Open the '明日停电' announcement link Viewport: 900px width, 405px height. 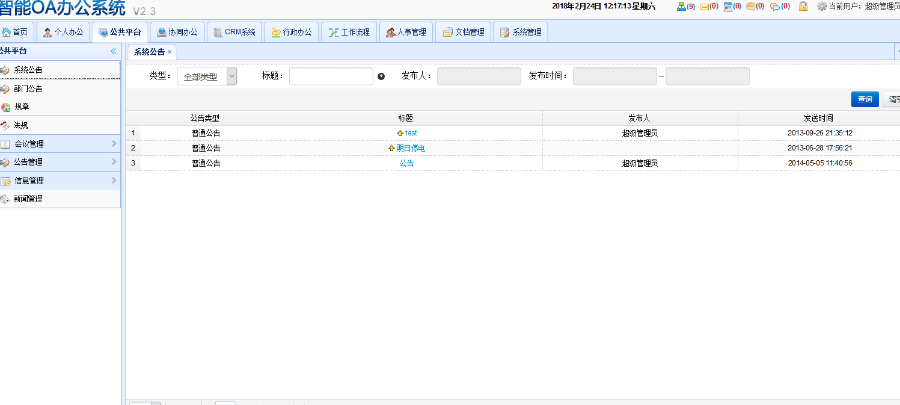pyautogui.click(x=411, y=148)
